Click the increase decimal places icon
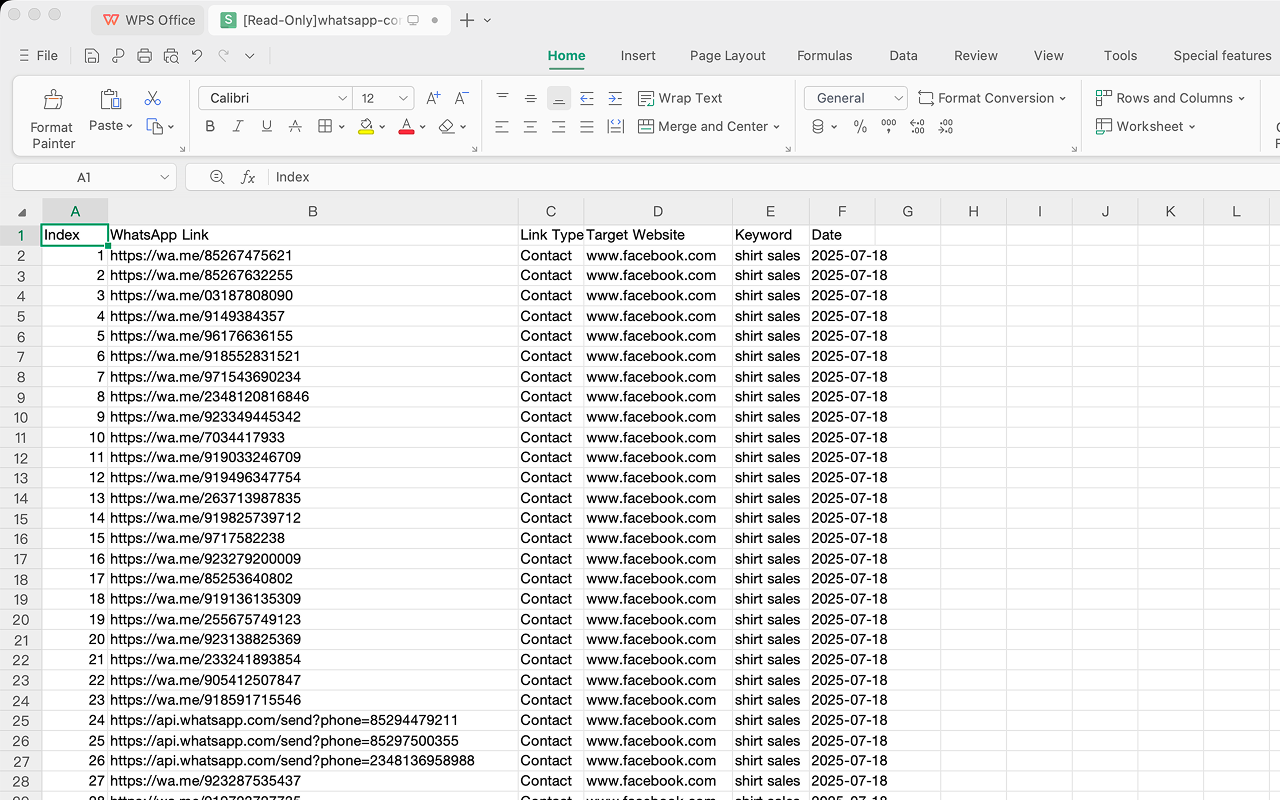This screenshot has width=1280, height=800. click(917, 126)
